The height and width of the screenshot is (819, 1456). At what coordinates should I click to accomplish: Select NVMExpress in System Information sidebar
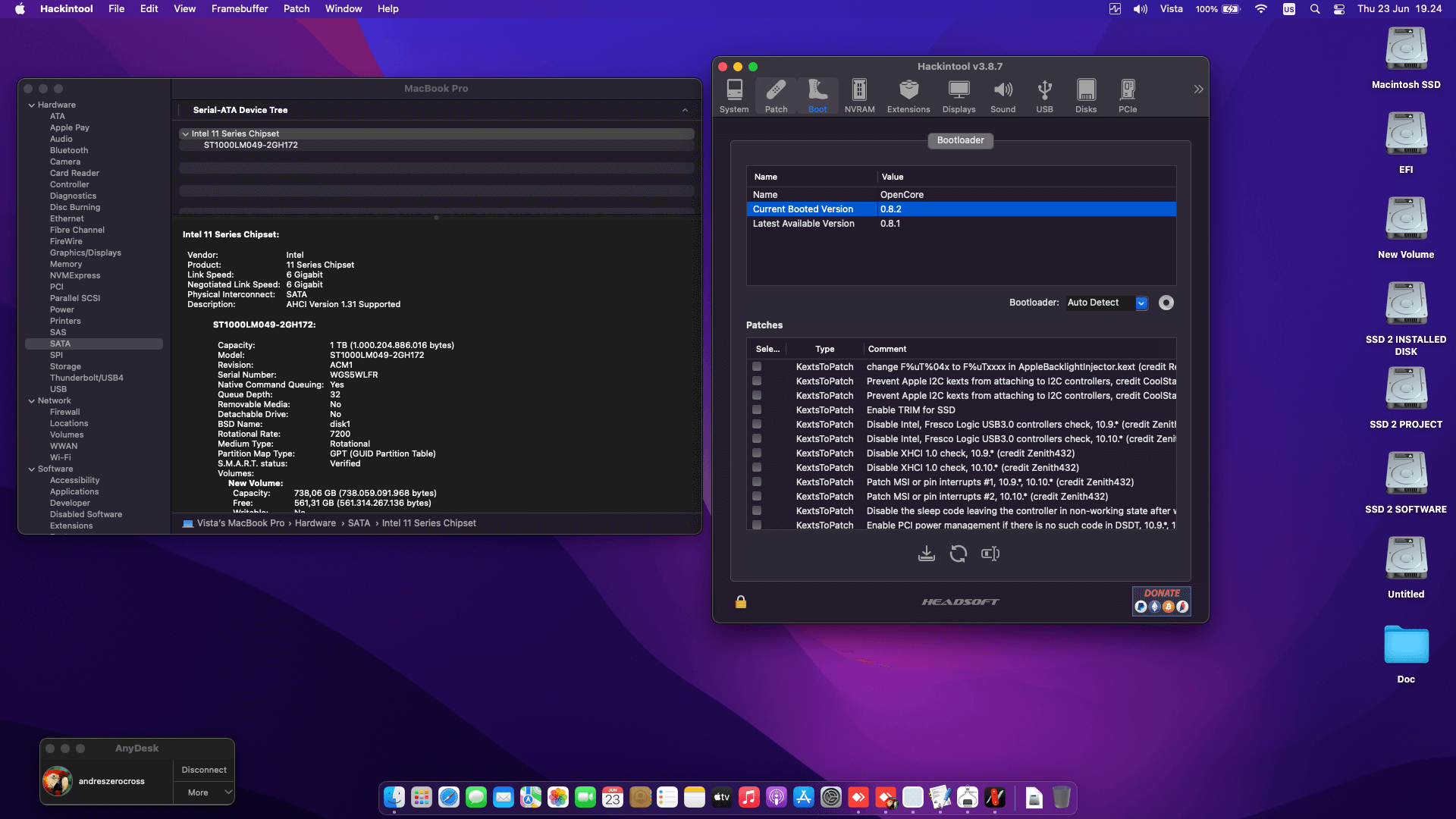click(x=75, y=275)
